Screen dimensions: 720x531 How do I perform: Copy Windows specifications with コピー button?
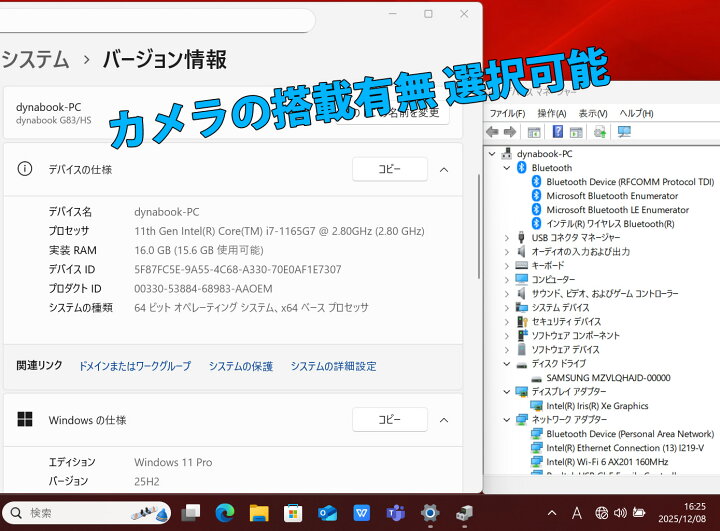(x=390, y=419)
